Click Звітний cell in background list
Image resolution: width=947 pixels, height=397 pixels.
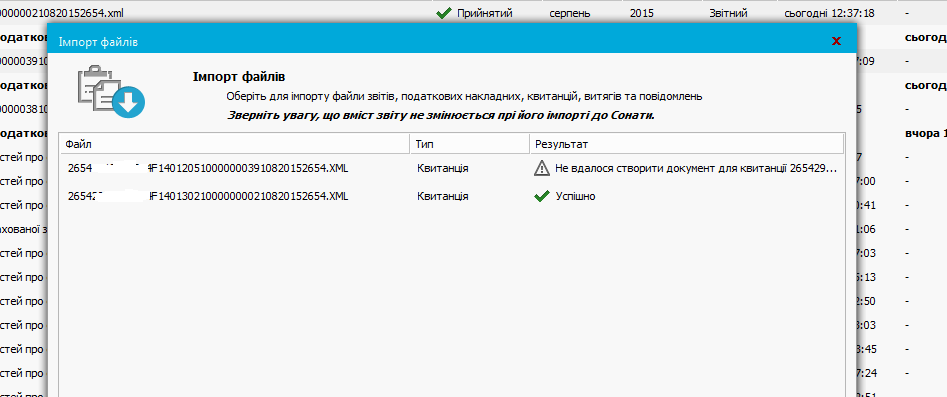tap(728, 13)
